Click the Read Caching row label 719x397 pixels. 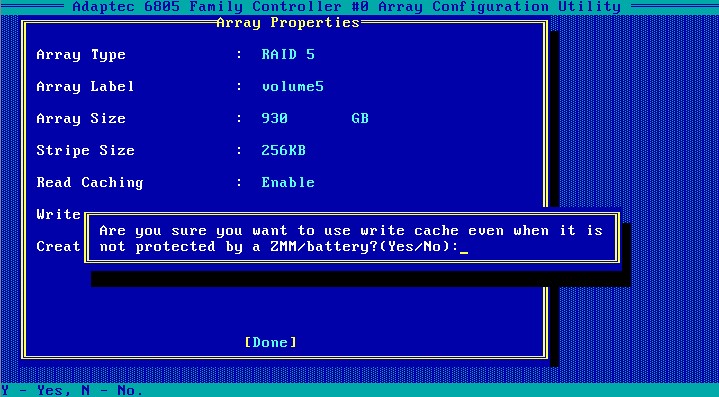pos(90,182)
